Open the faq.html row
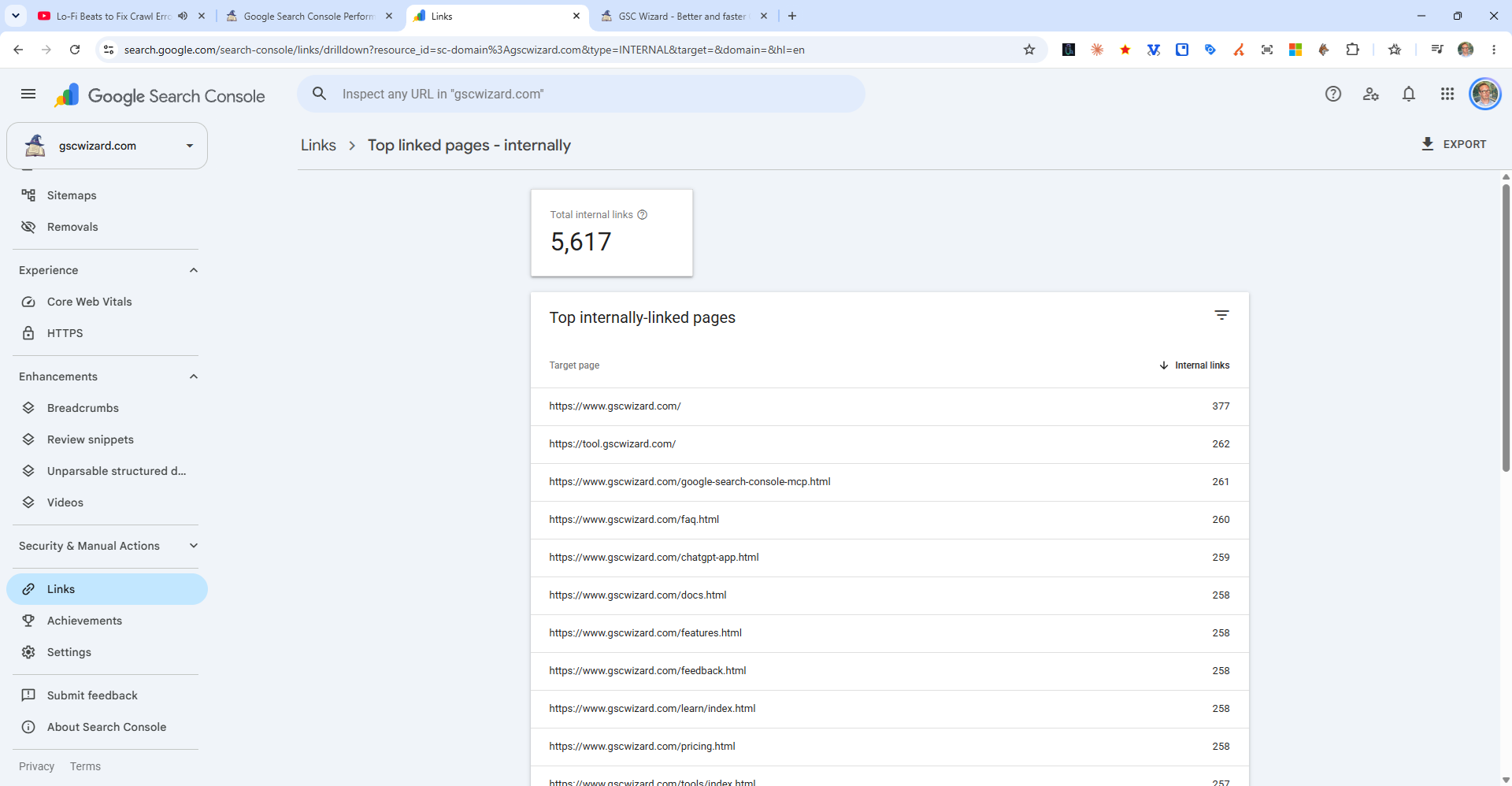 (890, 520)
